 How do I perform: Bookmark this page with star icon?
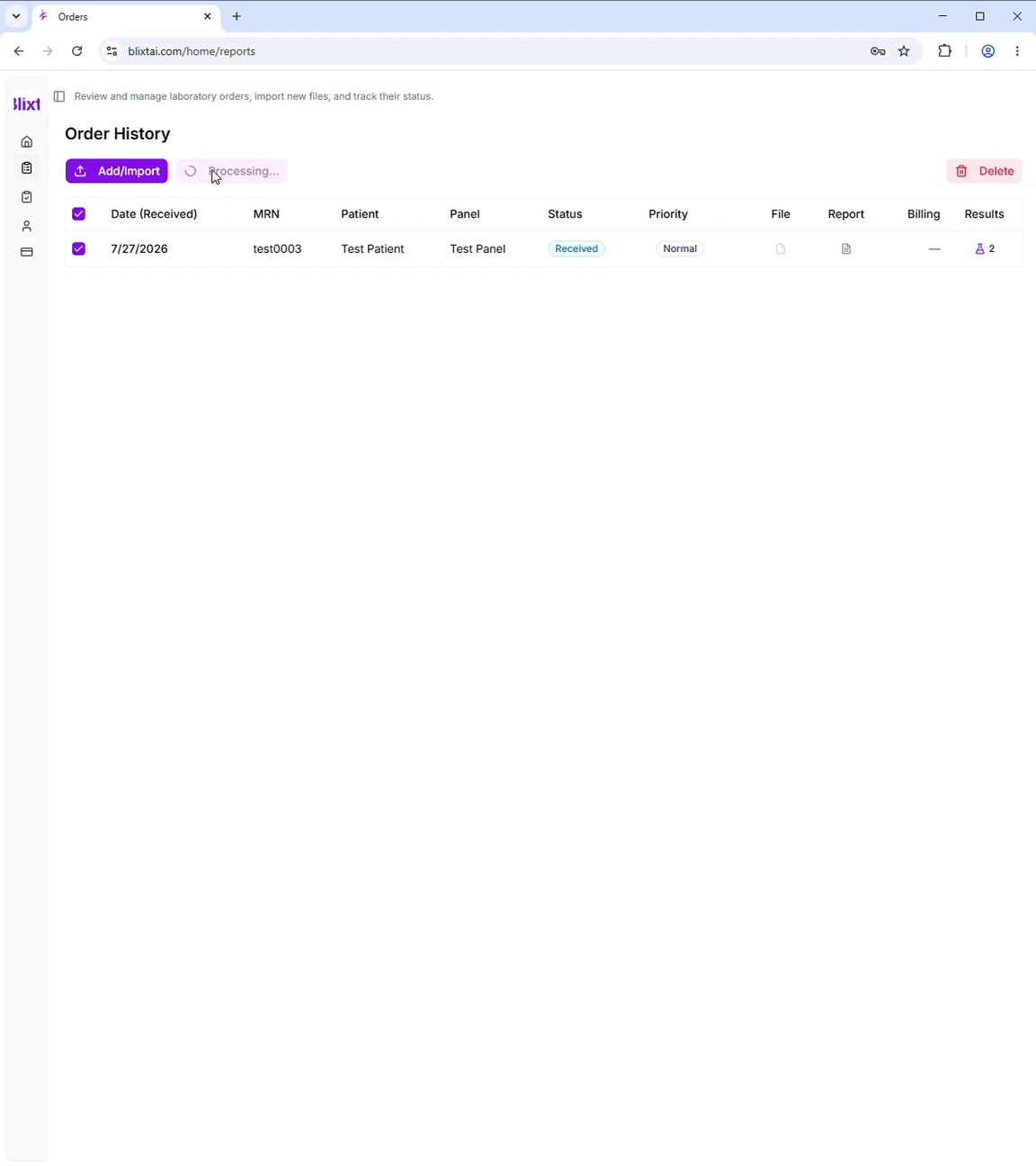[x=905, y=51]
